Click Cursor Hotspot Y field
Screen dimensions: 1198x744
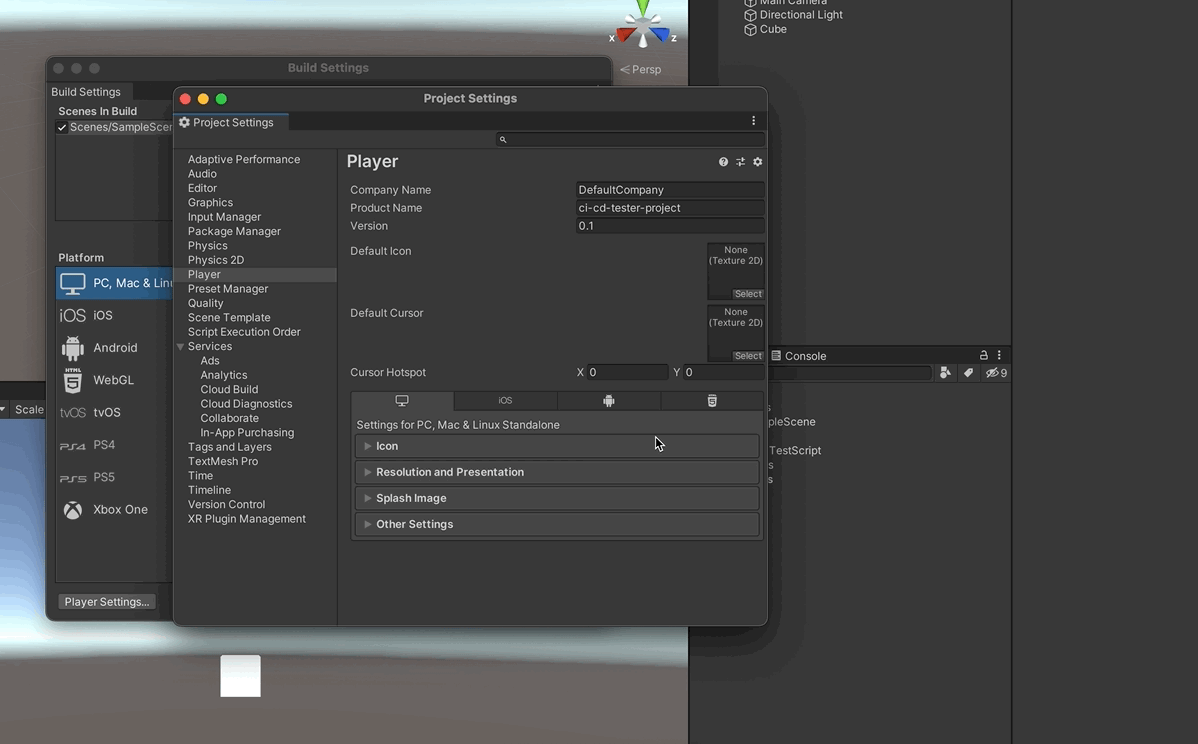click(724, 373)
